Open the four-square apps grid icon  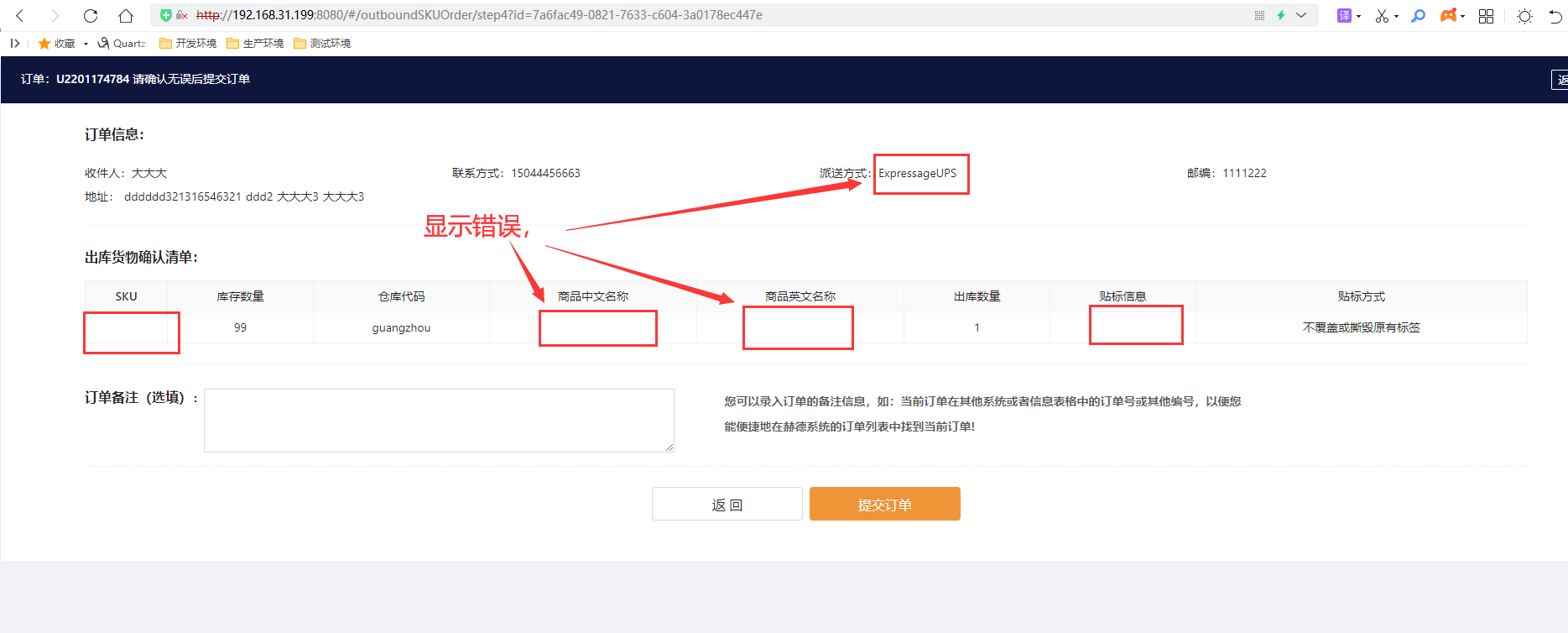point(1486,16)
